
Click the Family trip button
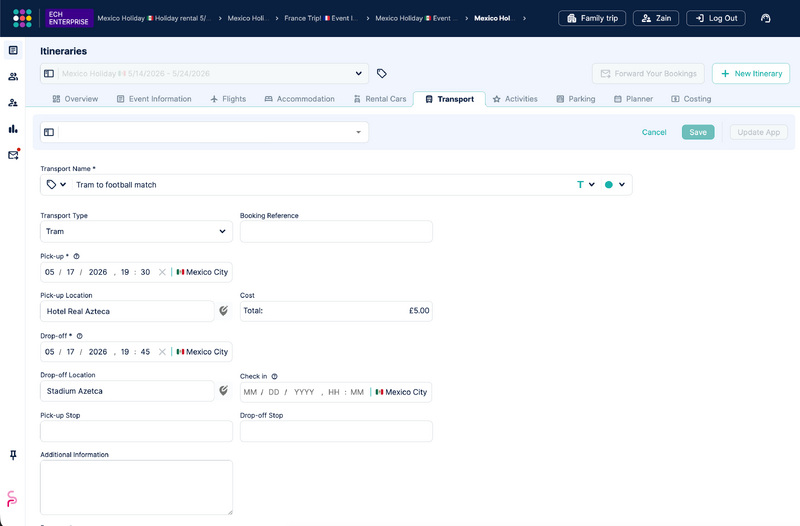(x=592, y=18)
